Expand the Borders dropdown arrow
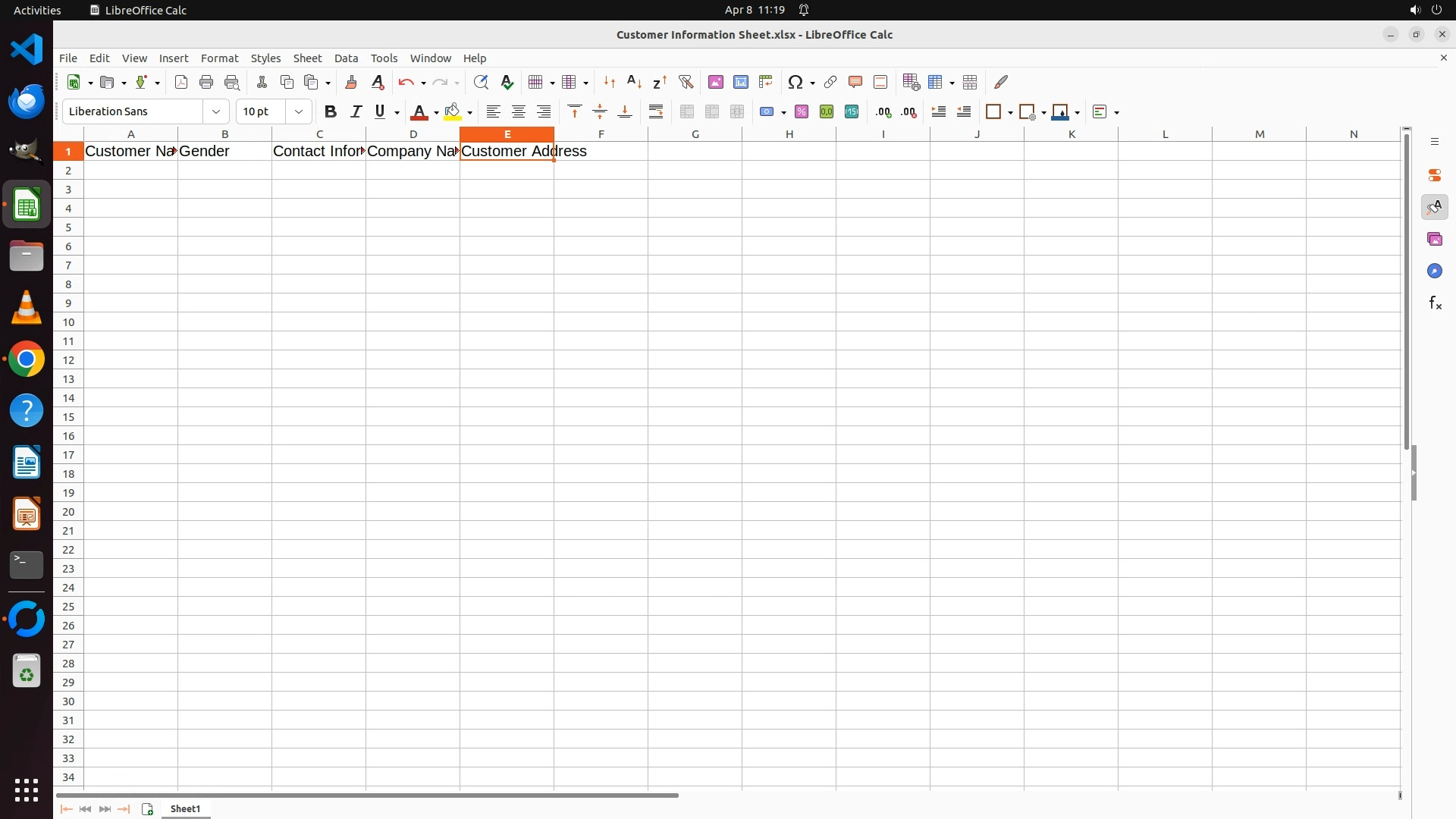Viewport: 1456px width, 819px height. 1011,112
